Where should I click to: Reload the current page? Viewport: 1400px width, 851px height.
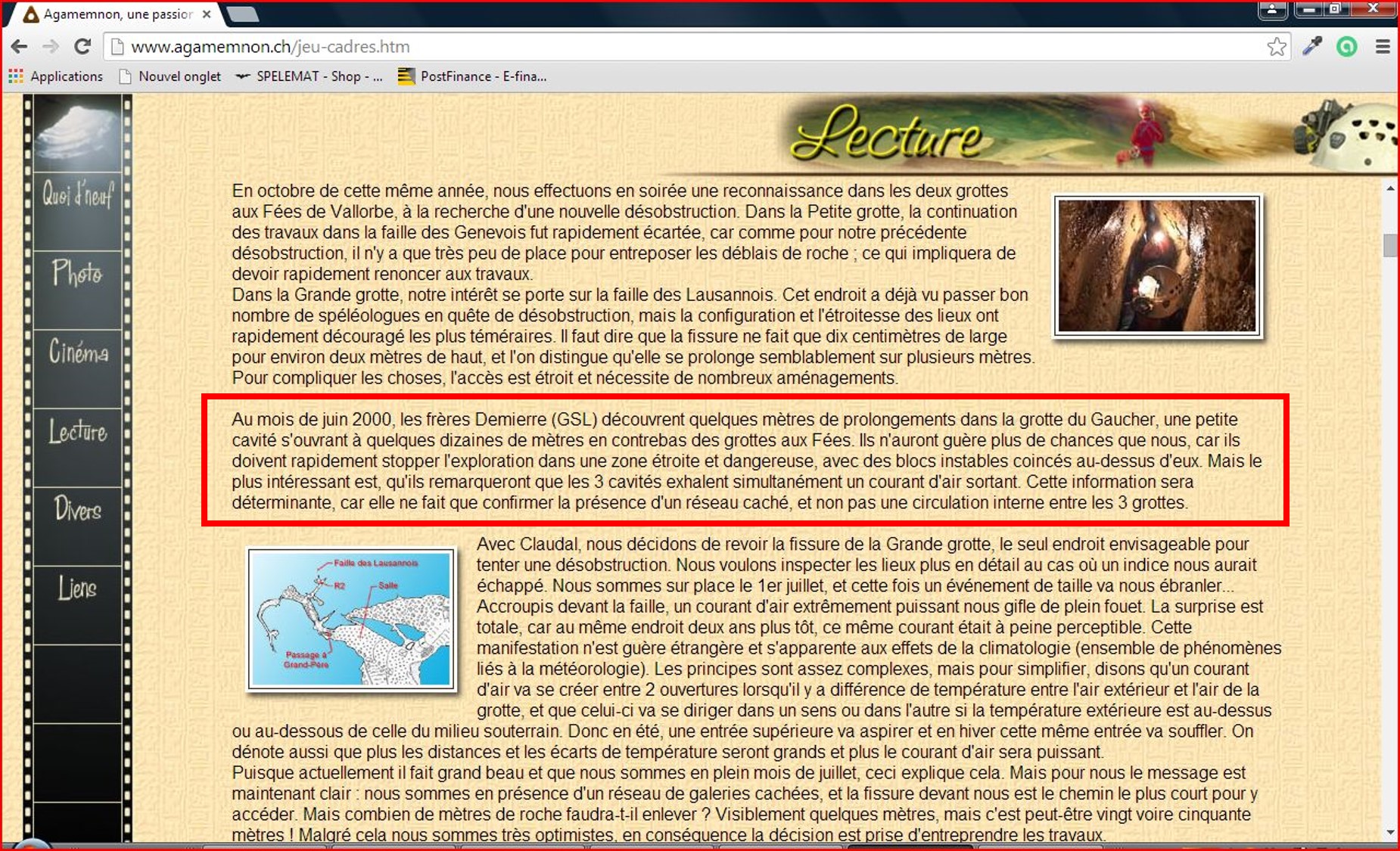pyautogui.click(x=82, y=47)
